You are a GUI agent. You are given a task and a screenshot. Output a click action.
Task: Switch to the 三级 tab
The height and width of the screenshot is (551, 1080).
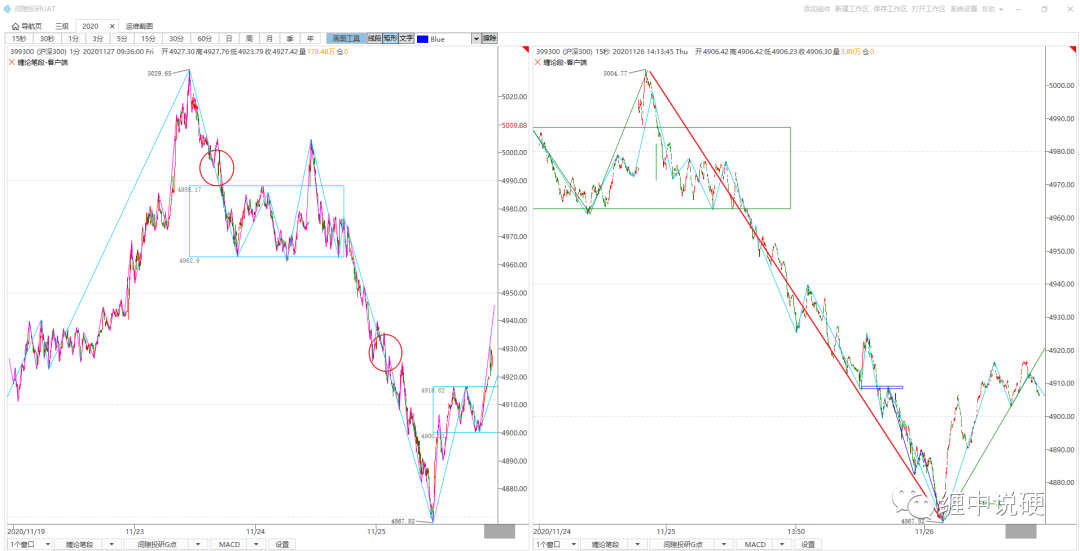pos(62,25)
